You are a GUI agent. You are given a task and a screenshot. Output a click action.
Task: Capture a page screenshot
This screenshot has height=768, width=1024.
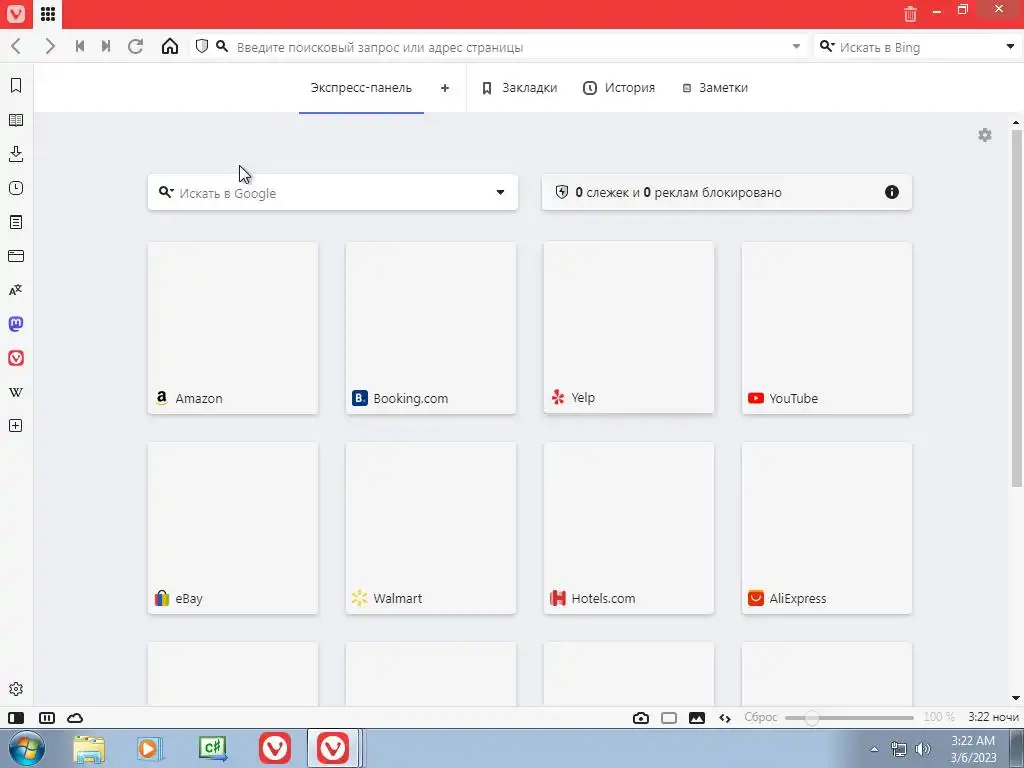641,718
